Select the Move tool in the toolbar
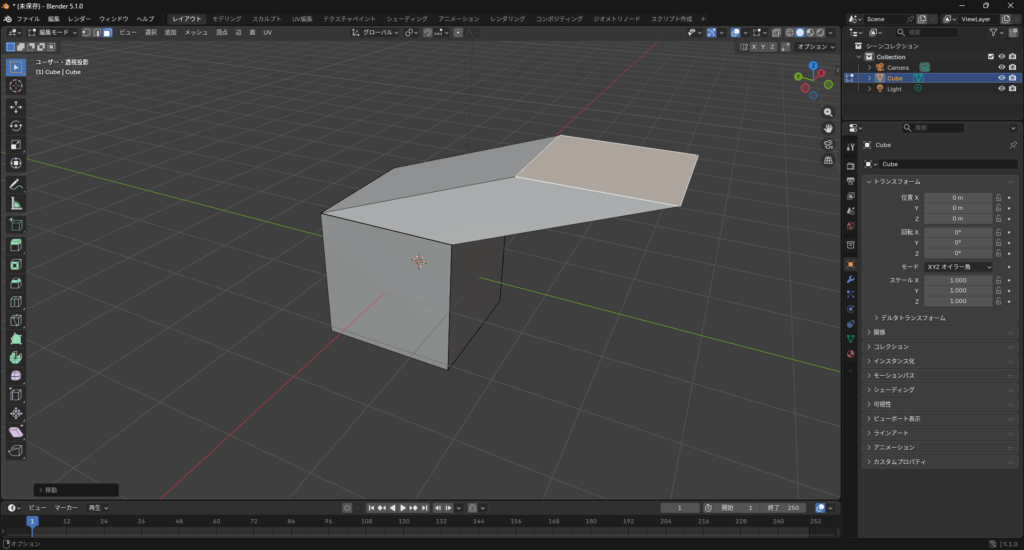1024x550 pixels. [16, 106]
